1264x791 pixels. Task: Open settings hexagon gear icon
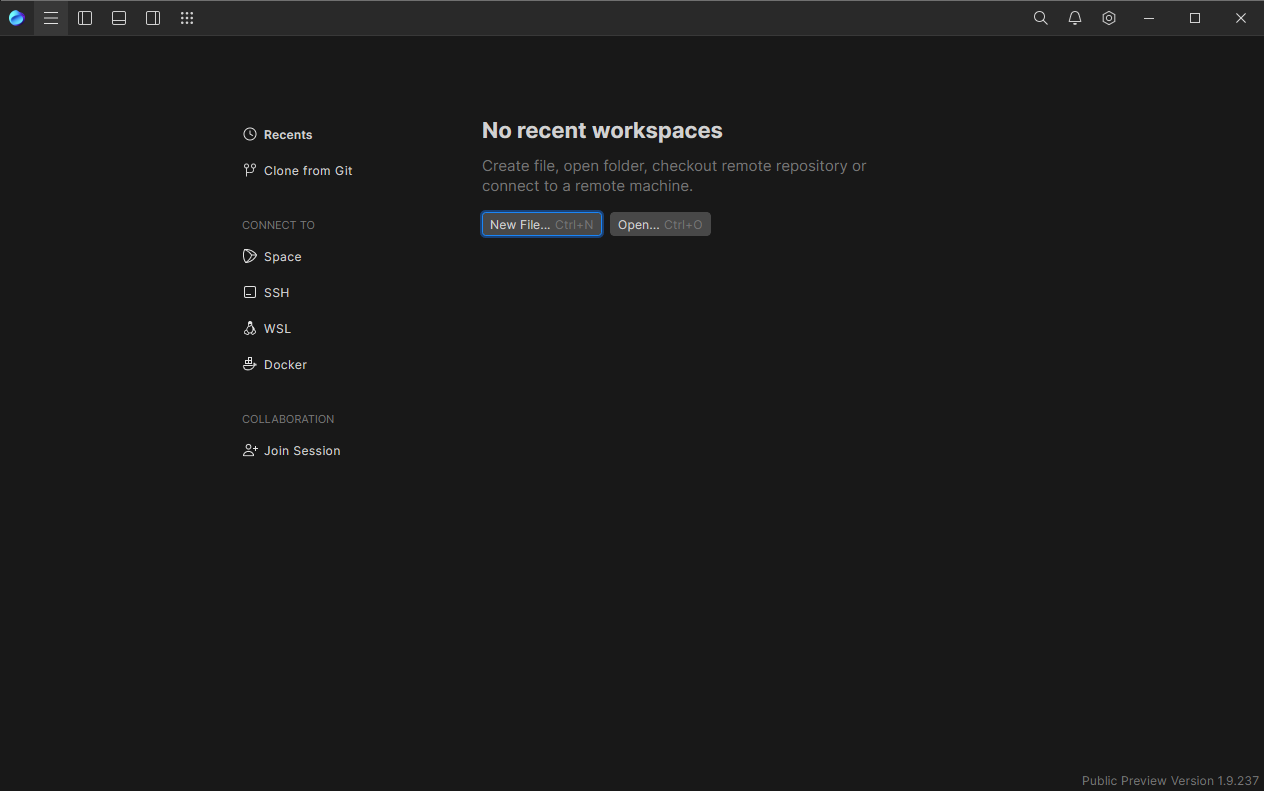[x=1109, y=18]
